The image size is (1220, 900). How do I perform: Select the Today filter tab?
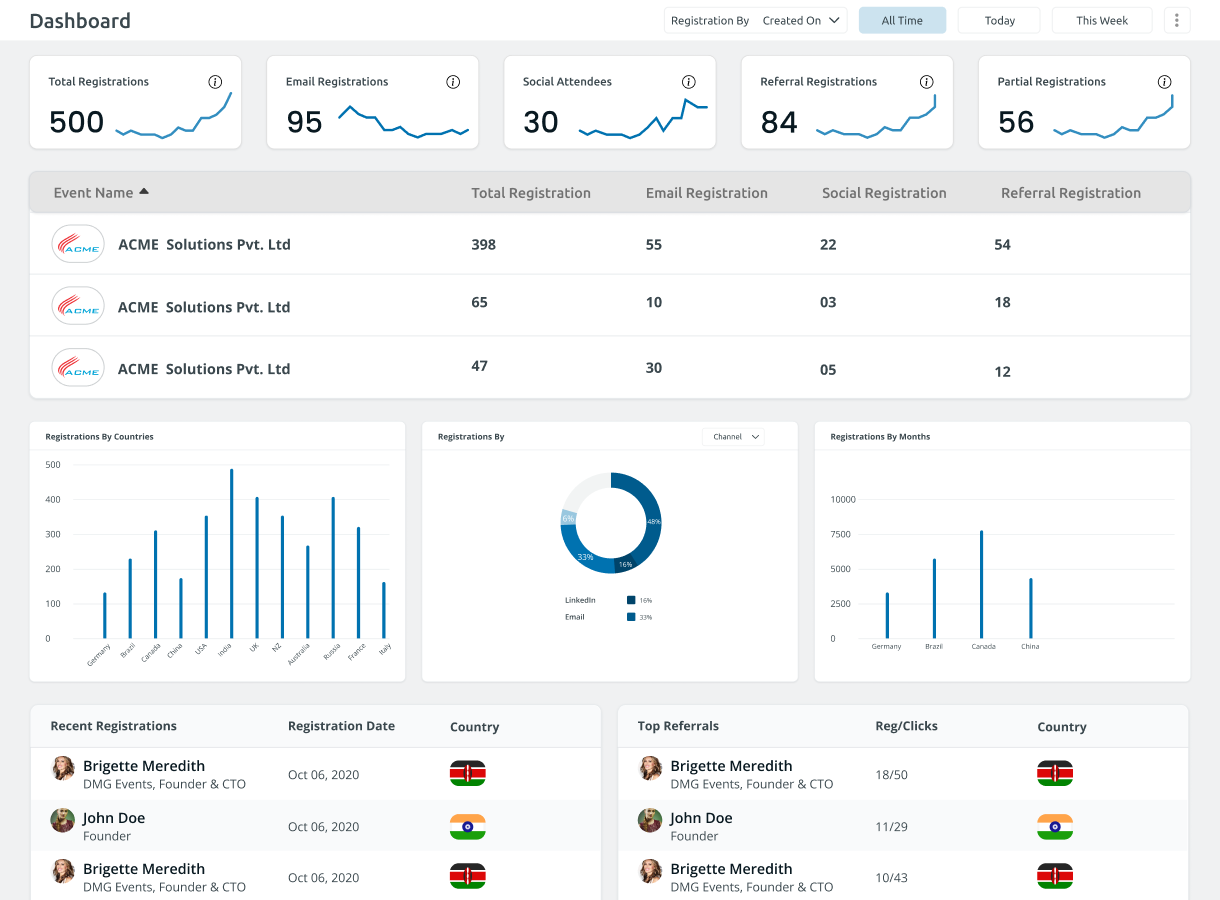click(999, 20)
